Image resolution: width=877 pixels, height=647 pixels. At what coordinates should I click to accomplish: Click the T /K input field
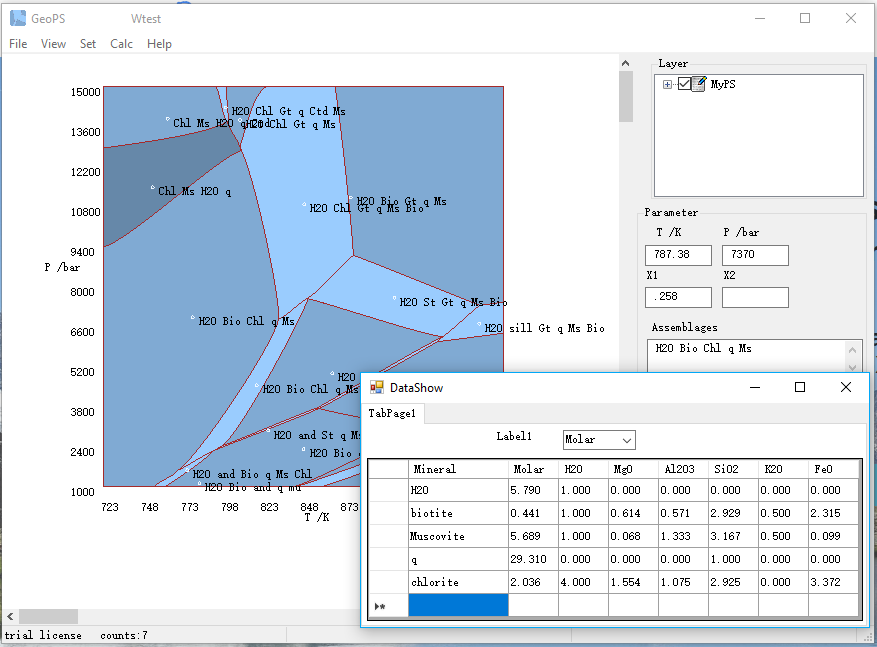click(678, 255)
